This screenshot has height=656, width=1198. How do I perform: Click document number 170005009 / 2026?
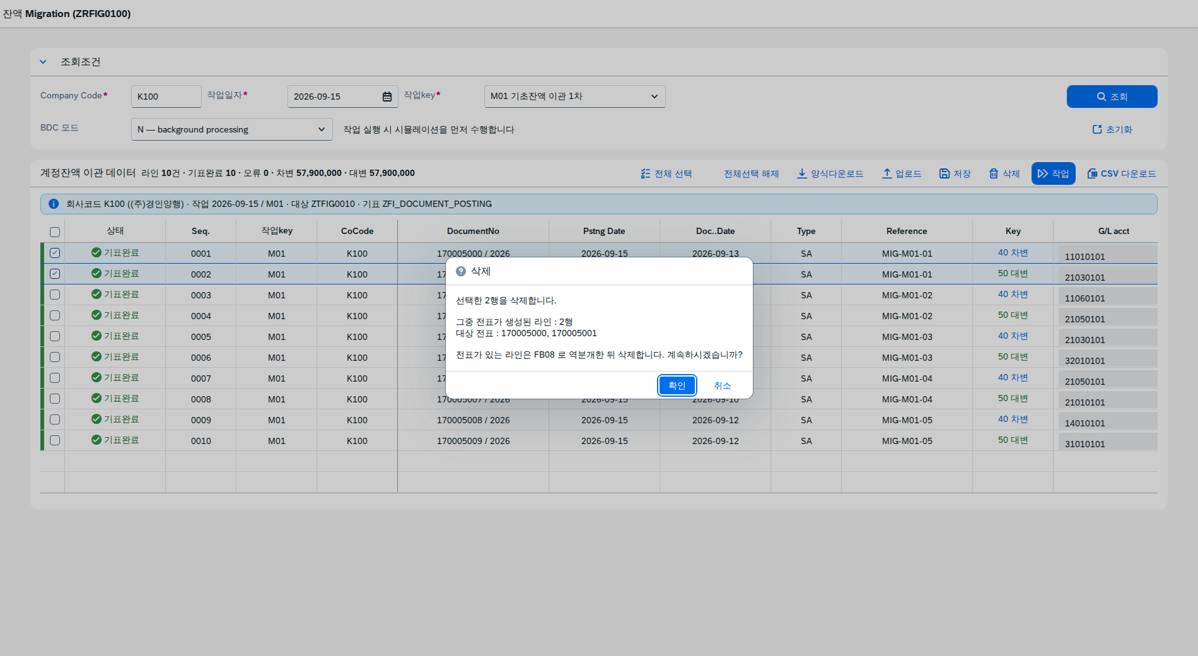473,441
